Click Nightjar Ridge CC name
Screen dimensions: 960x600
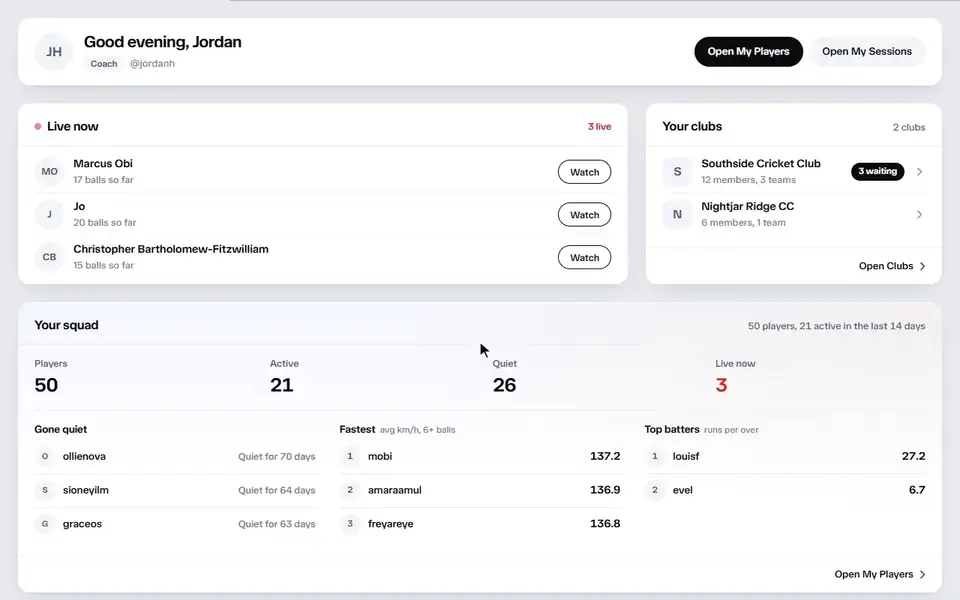pos(748,206)
